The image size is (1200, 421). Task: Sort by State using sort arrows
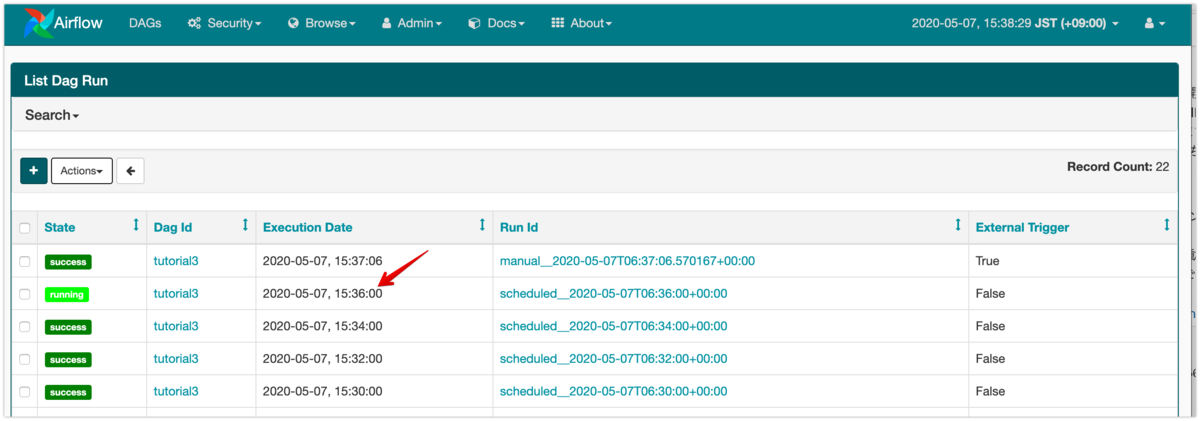136,226
